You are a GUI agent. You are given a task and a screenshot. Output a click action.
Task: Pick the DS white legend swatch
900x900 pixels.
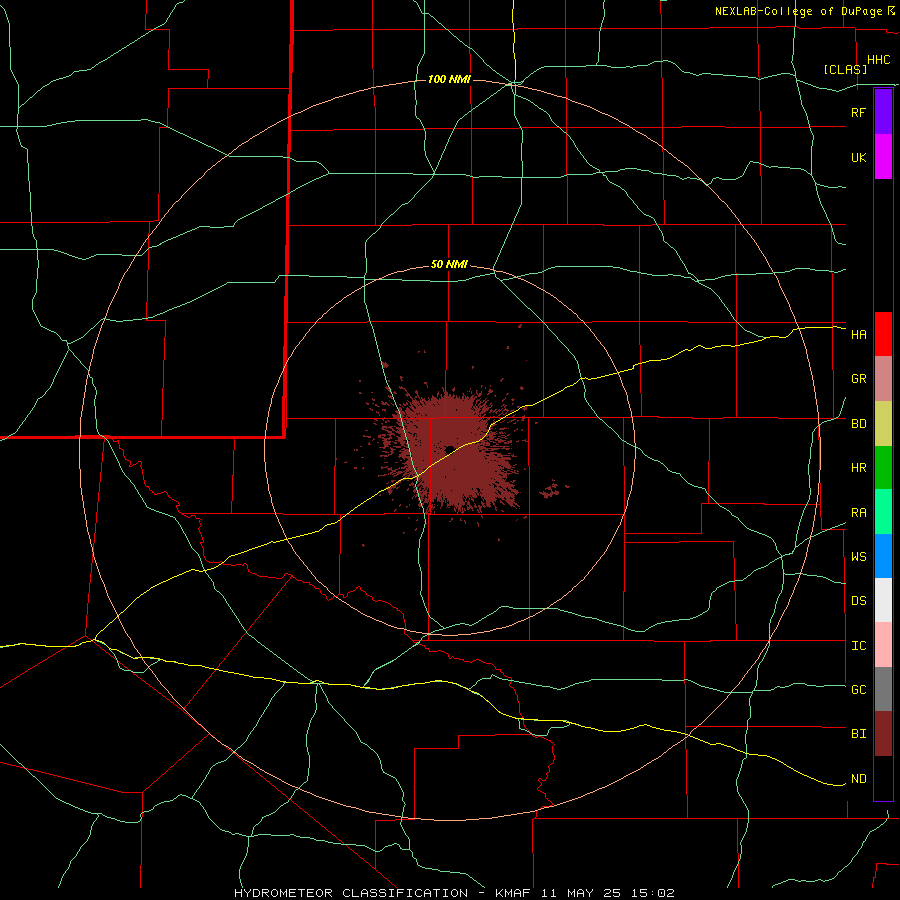click(883, 600)
